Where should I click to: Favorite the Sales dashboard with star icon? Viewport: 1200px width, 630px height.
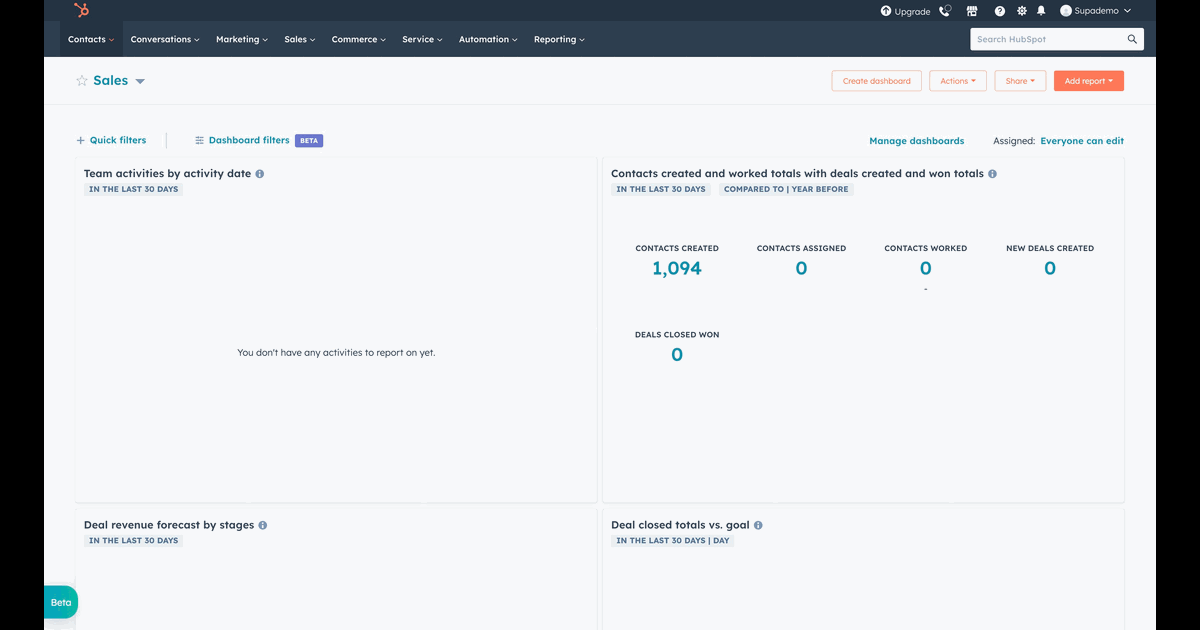[x=82, y=81]
